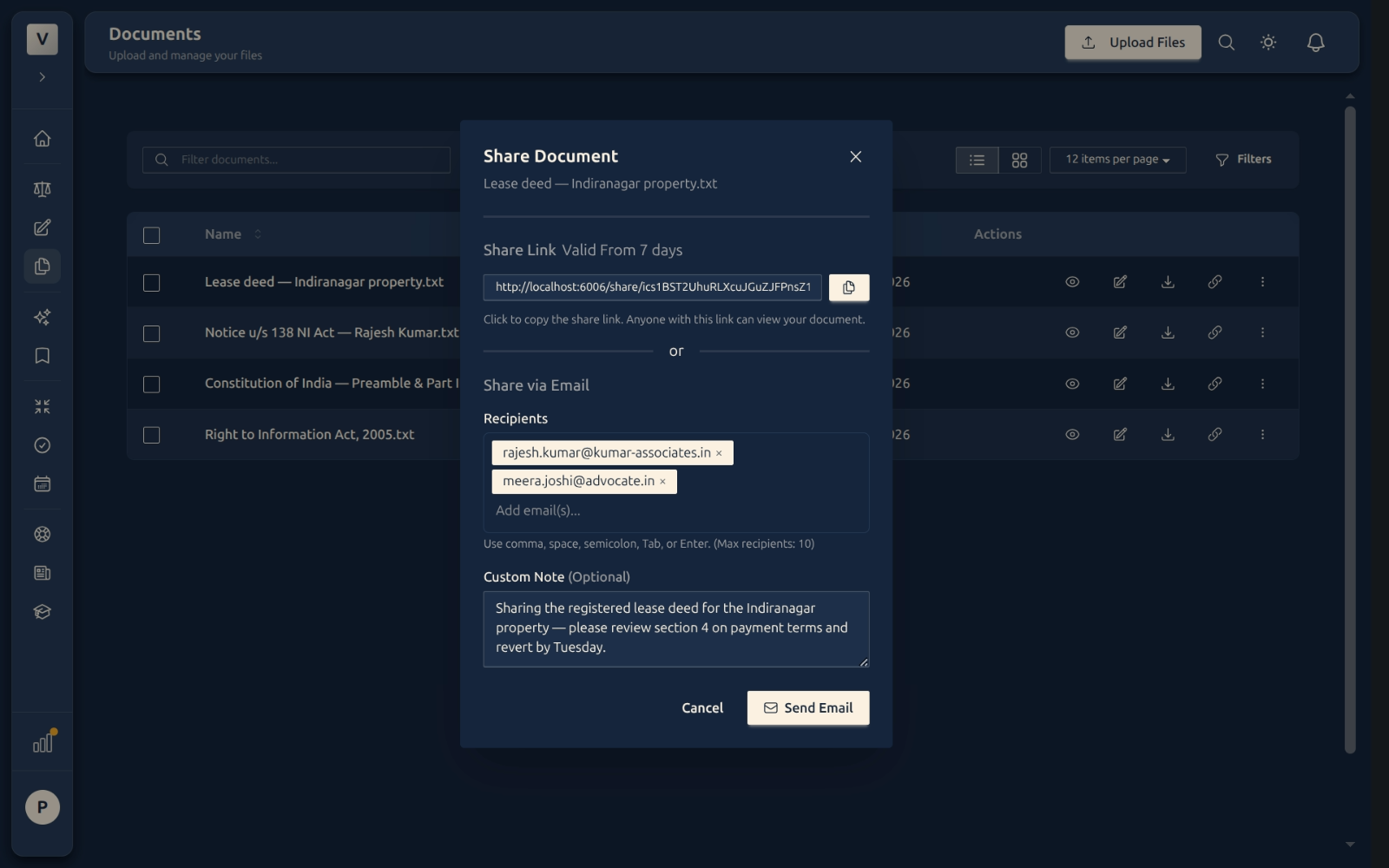Click into the Custom Note textarea
This screenshot has height=868, width=1389.
[x=676, y=629]
